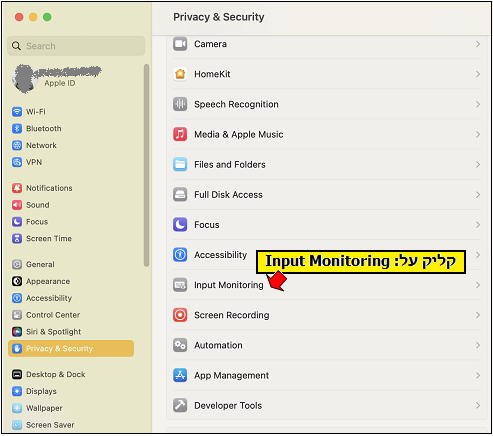Click the Notifications bell sidebar icon

point(17,188)
